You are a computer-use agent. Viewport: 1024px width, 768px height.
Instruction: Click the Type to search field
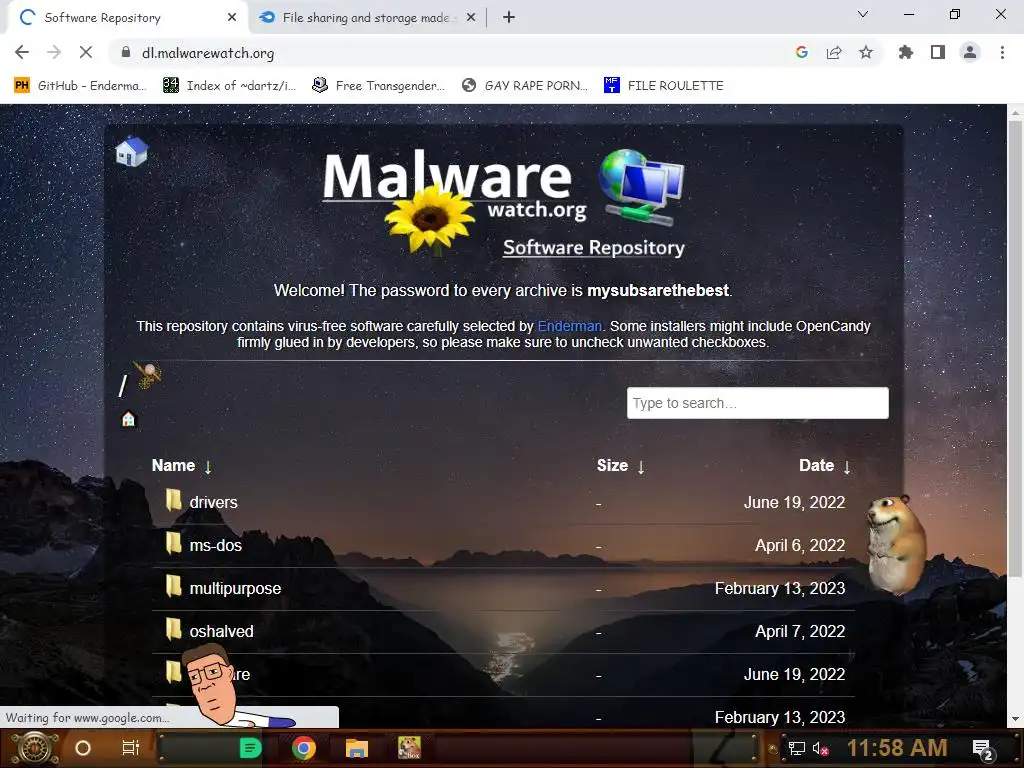758,403
